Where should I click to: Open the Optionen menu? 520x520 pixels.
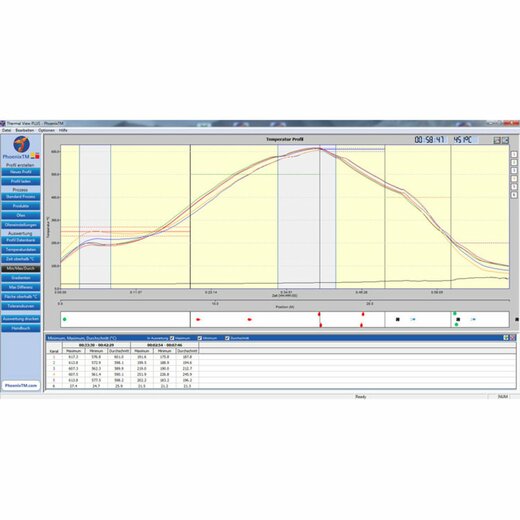pyautogui.click(x=46, y=130)
